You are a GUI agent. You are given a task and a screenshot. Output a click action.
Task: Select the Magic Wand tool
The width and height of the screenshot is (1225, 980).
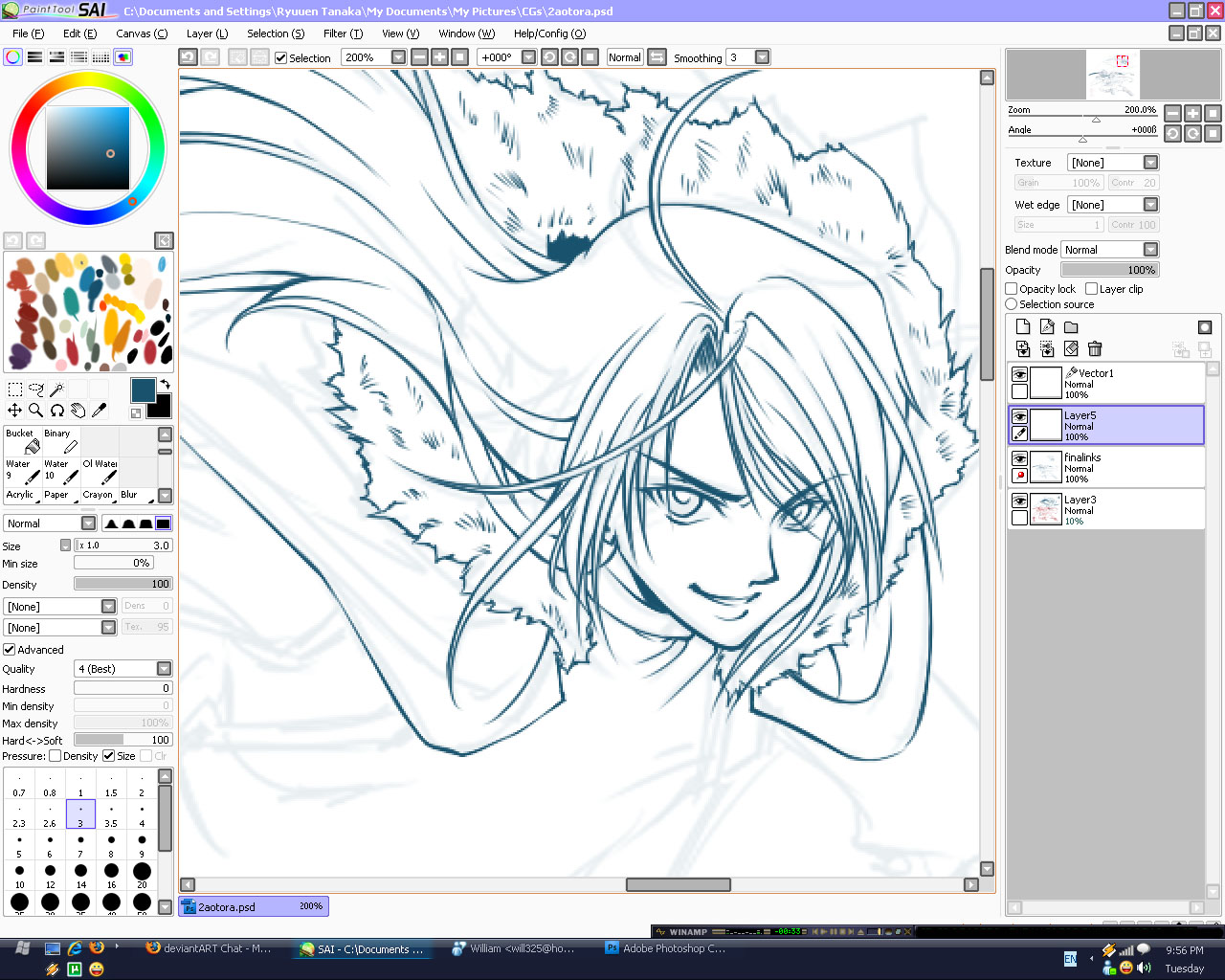coord(57,390)
